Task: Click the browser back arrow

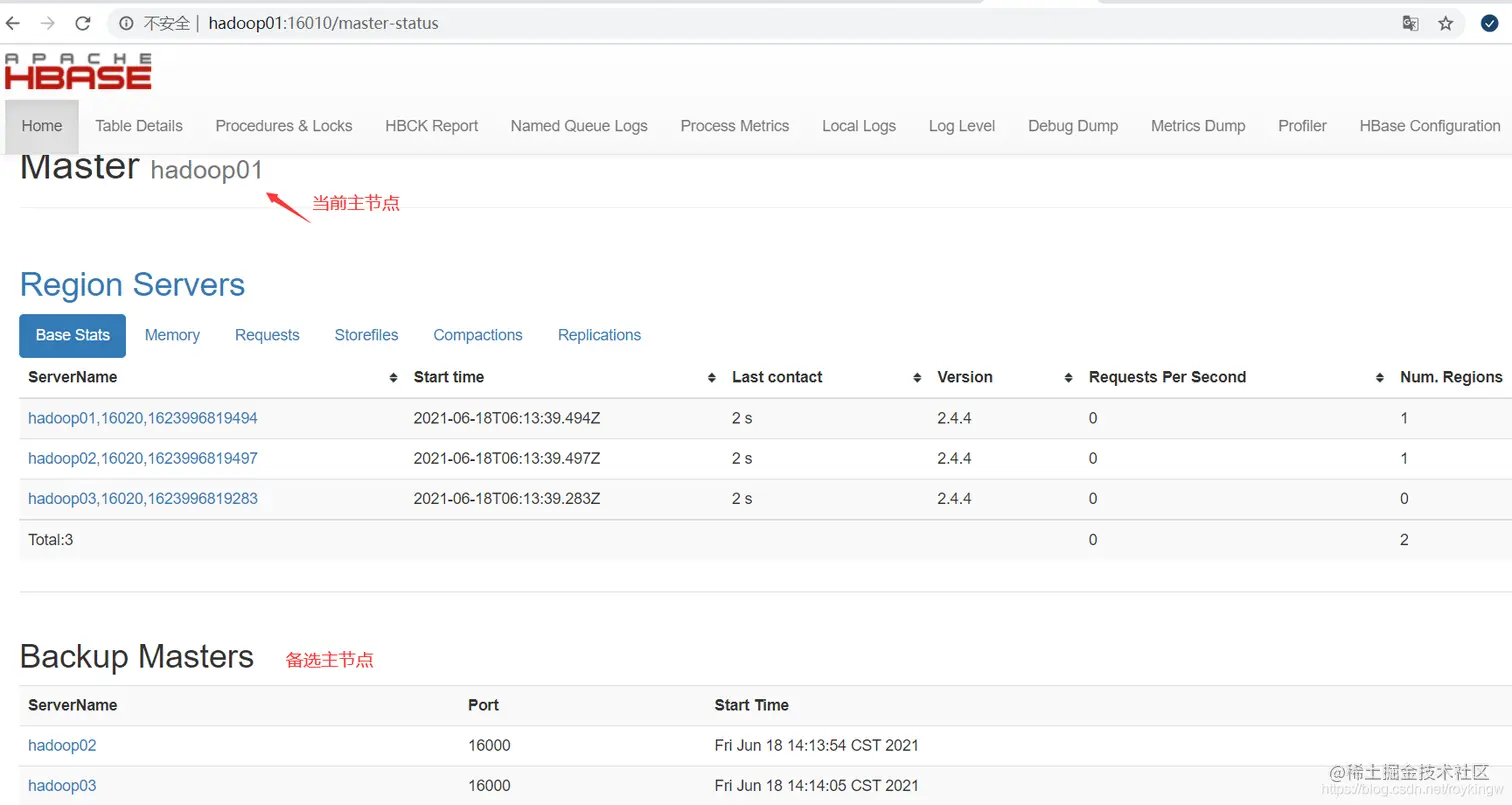Action: pos(14,23)
